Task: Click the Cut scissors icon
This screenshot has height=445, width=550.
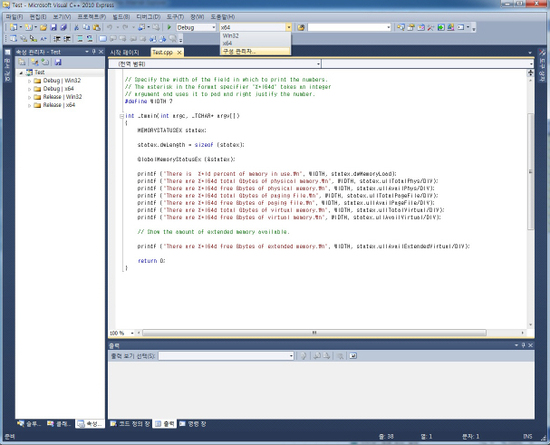Action: coord(76,27)
